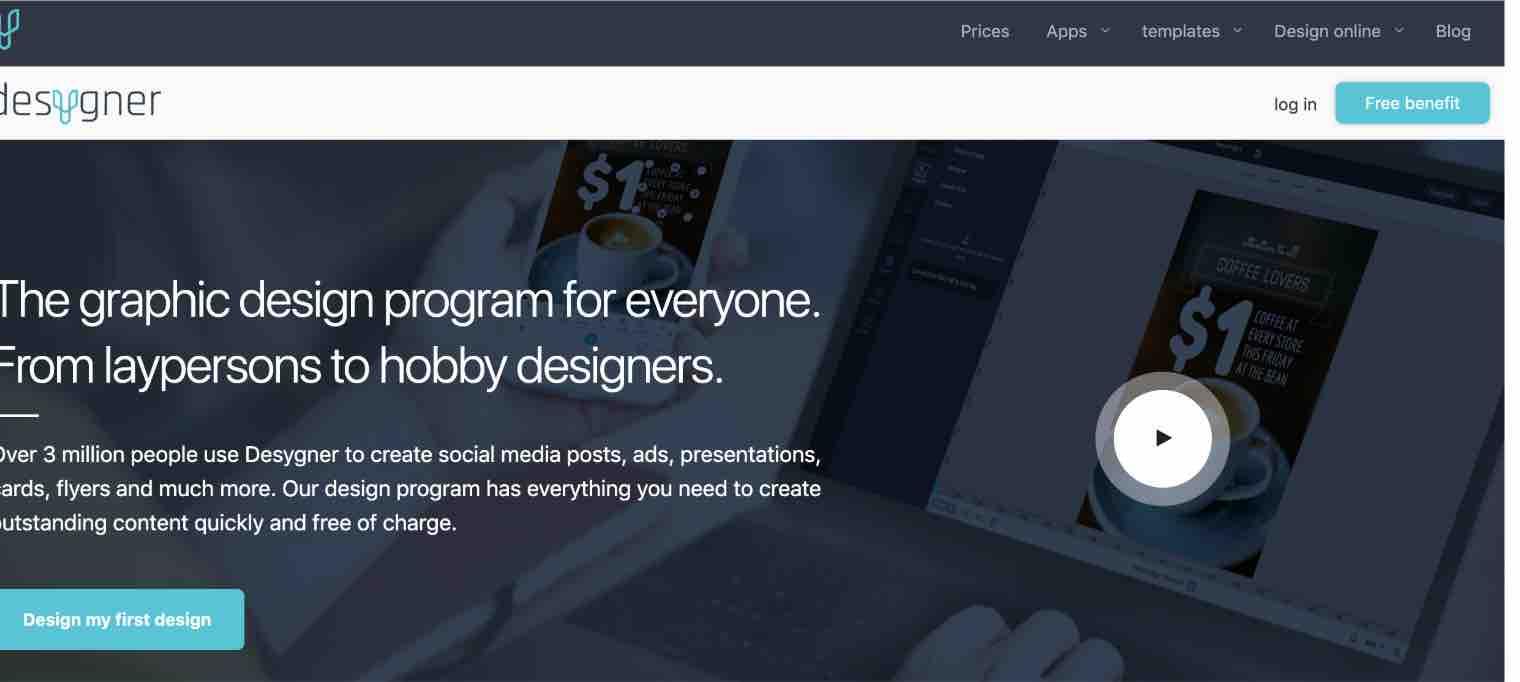
Task: Play the hero intro video
Action: tap(1162, 438)
